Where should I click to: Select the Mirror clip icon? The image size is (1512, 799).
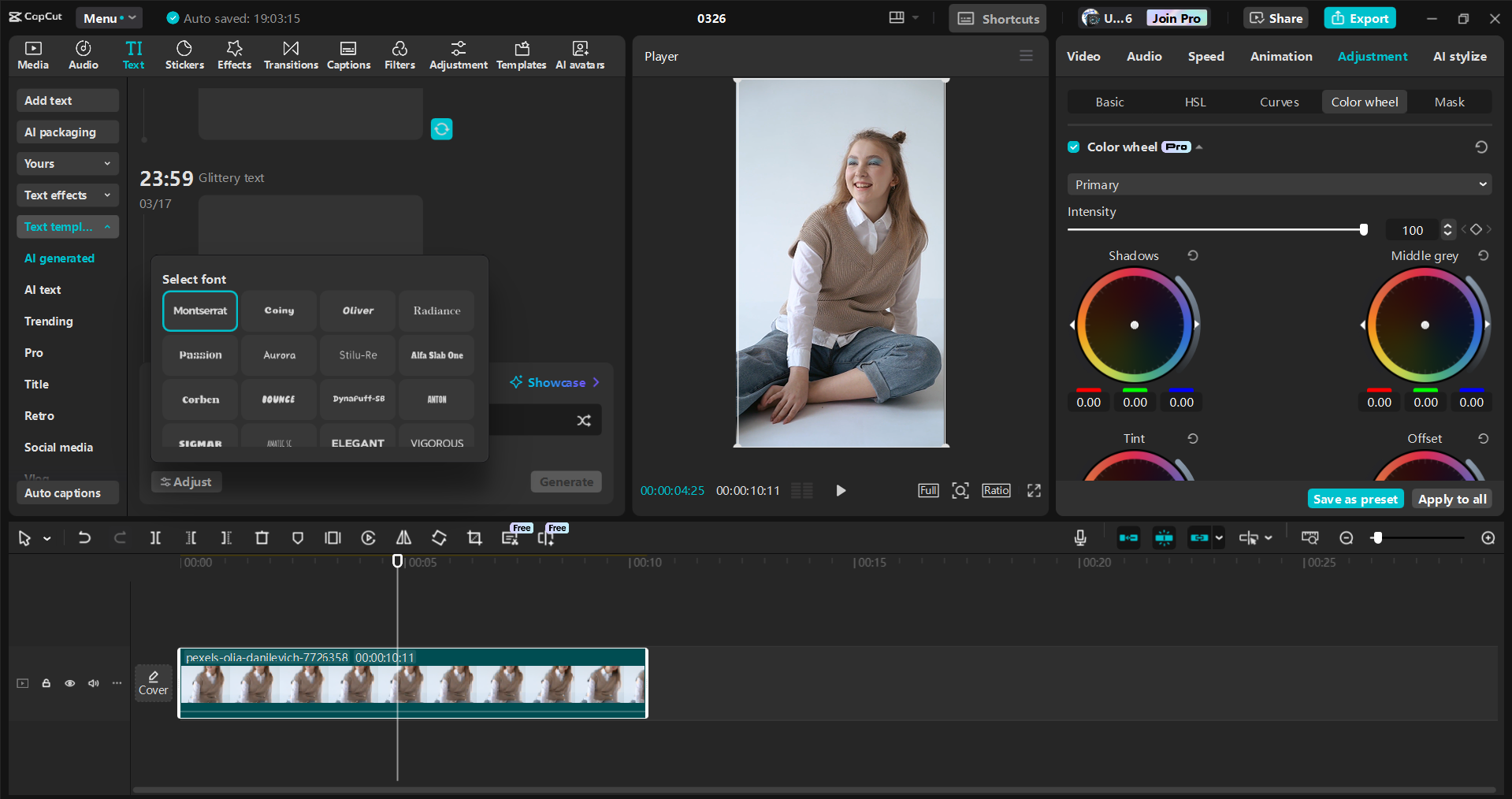tap(403, 538)
